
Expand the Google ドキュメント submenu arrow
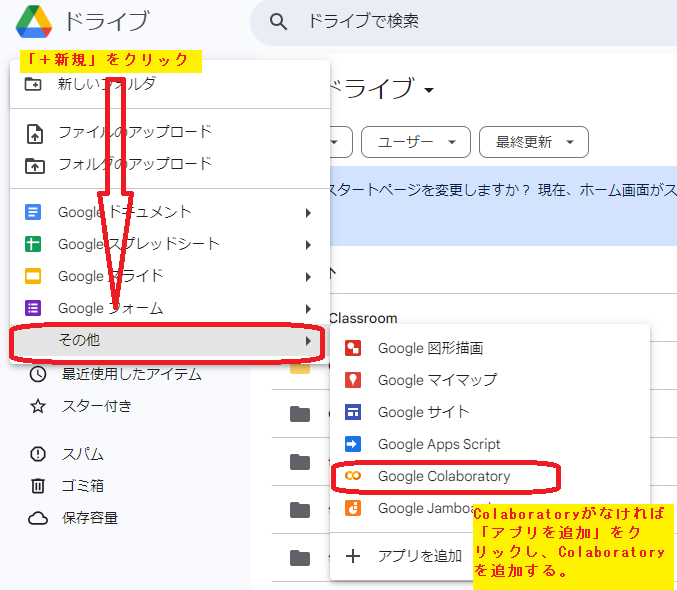click(x=308, y=213)
